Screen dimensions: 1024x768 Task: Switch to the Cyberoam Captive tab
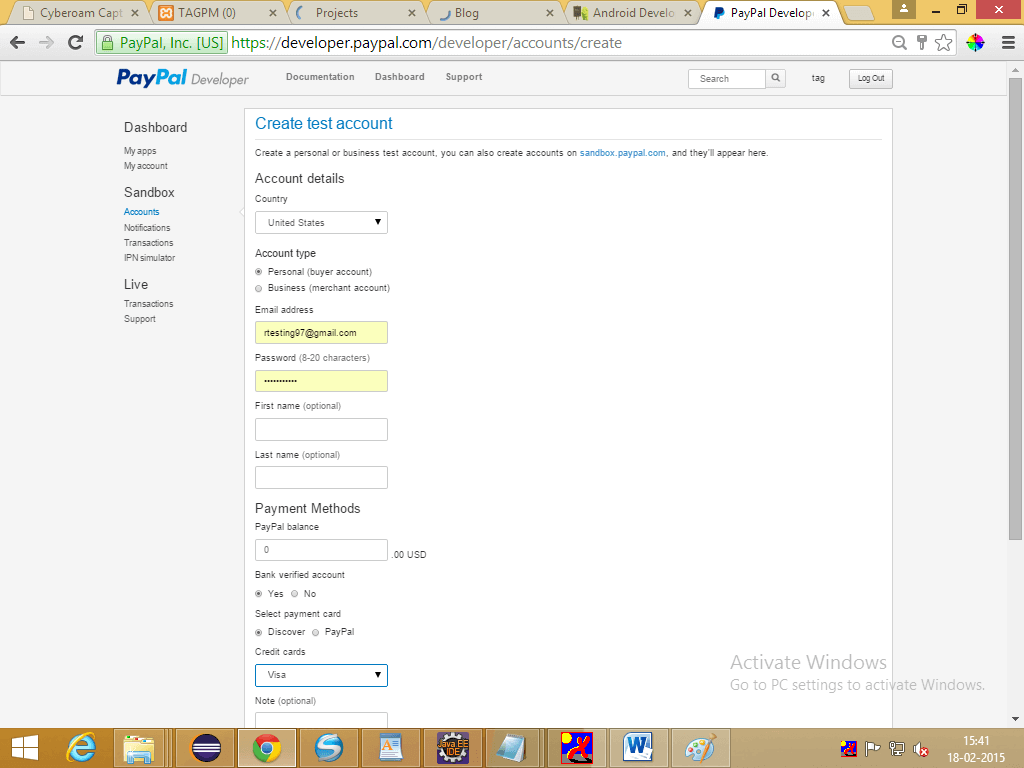point(80,13)
